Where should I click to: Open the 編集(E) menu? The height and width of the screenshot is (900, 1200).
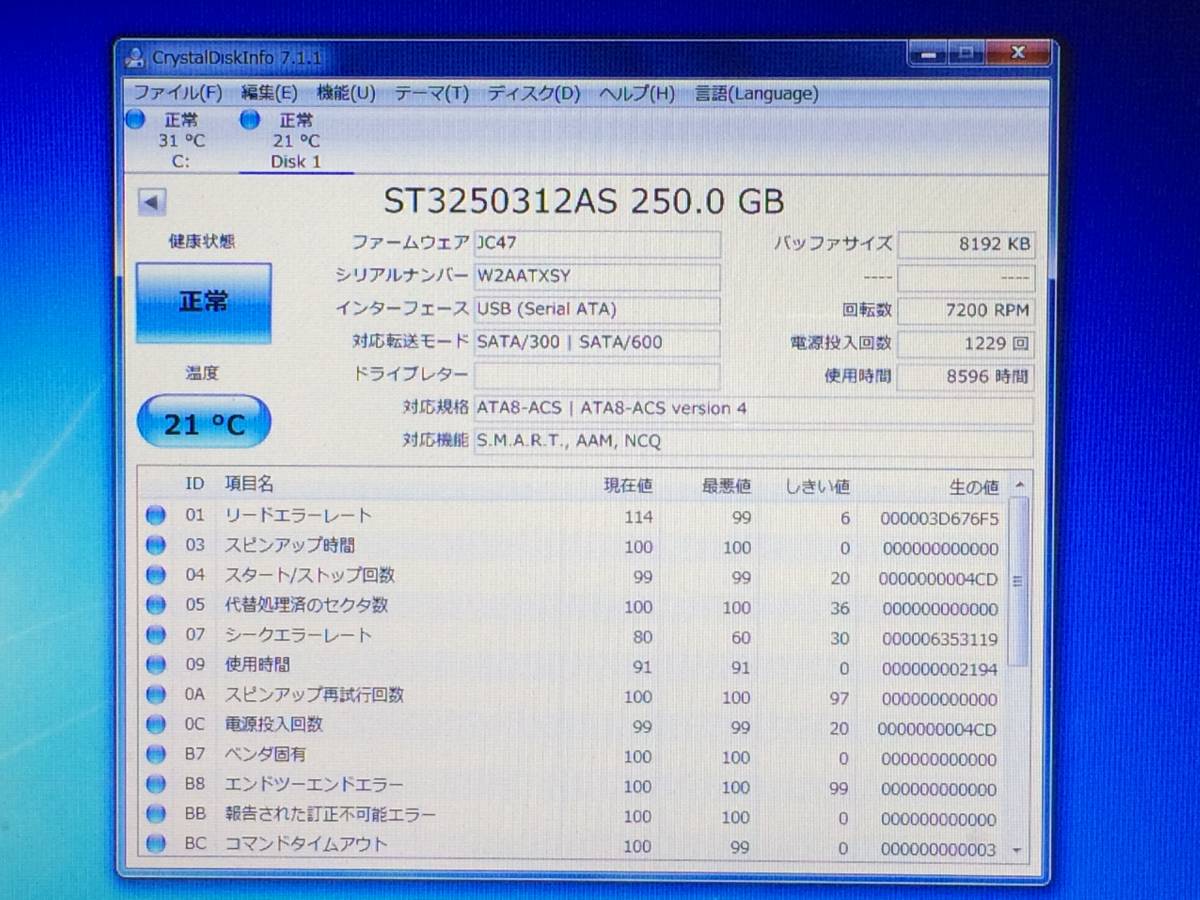tap(269, 93)
